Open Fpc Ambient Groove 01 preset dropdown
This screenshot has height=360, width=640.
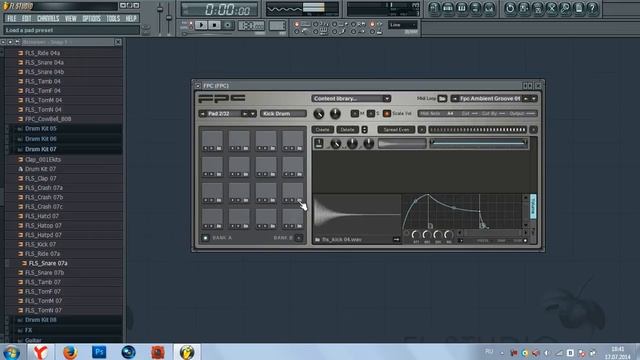533,98
